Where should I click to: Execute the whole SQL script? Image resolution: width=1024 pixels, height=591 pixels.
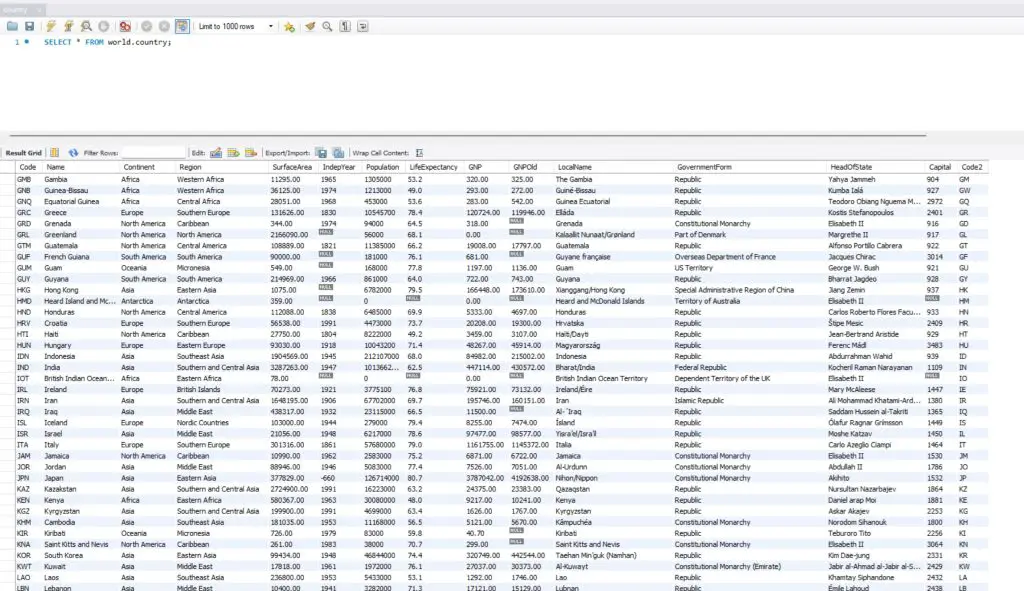pyautogui.click(x=50, y=26)
